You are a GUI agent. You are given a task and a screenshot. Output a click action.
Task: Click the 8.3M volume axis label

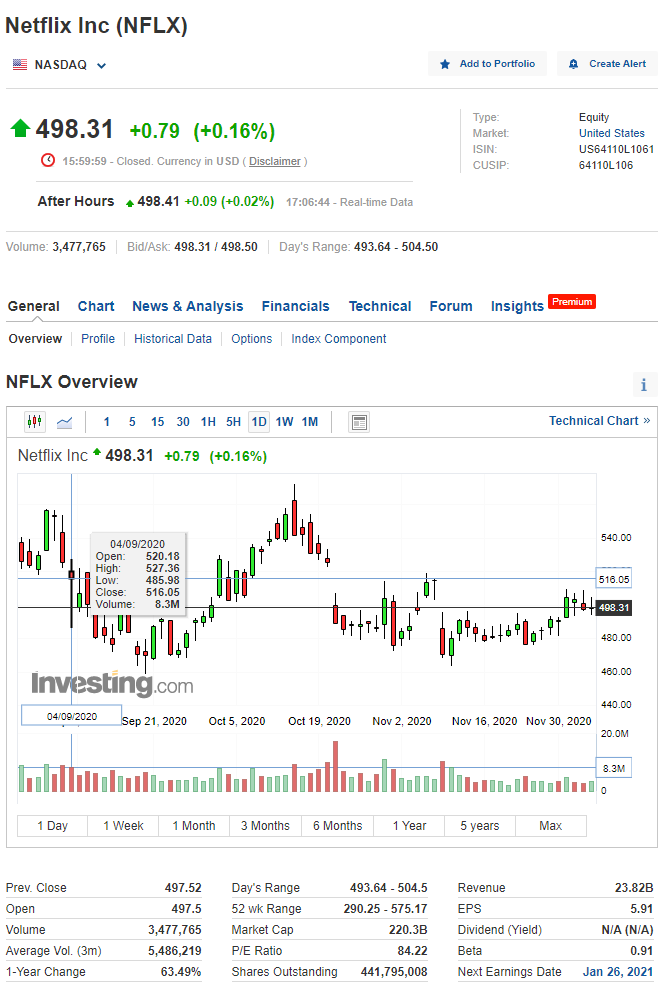tap(613, 769)
